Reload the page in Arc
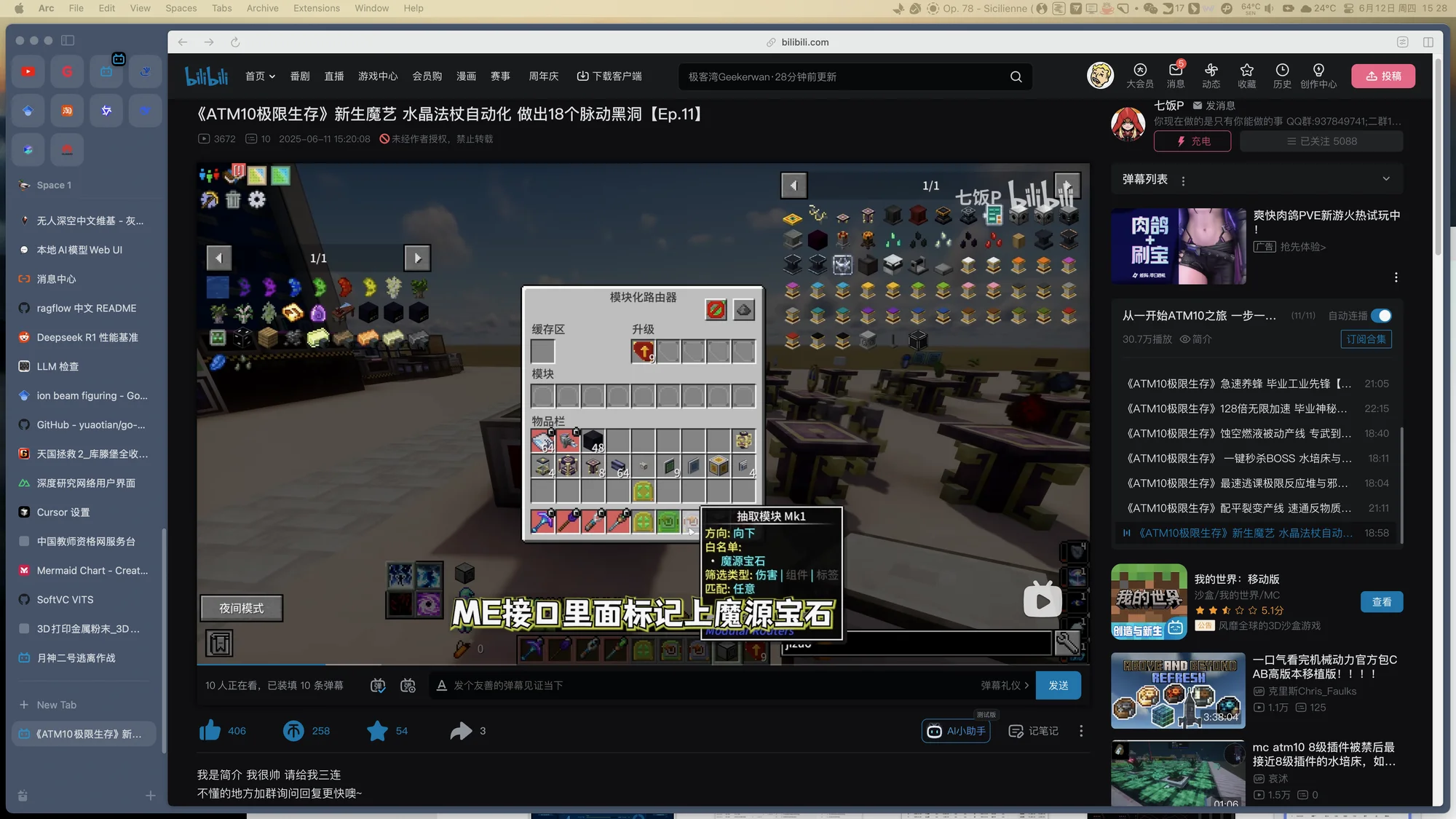This screenshot has height=819, width=1456. coord(235,42)
